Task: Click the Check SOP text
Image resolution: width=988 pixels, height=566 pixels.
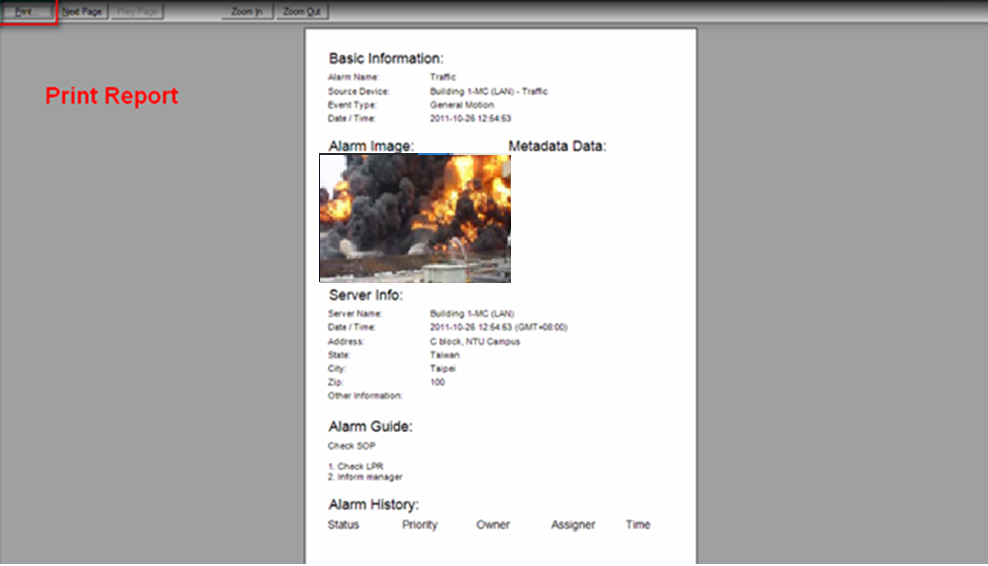Action: (x=352, y=446)
